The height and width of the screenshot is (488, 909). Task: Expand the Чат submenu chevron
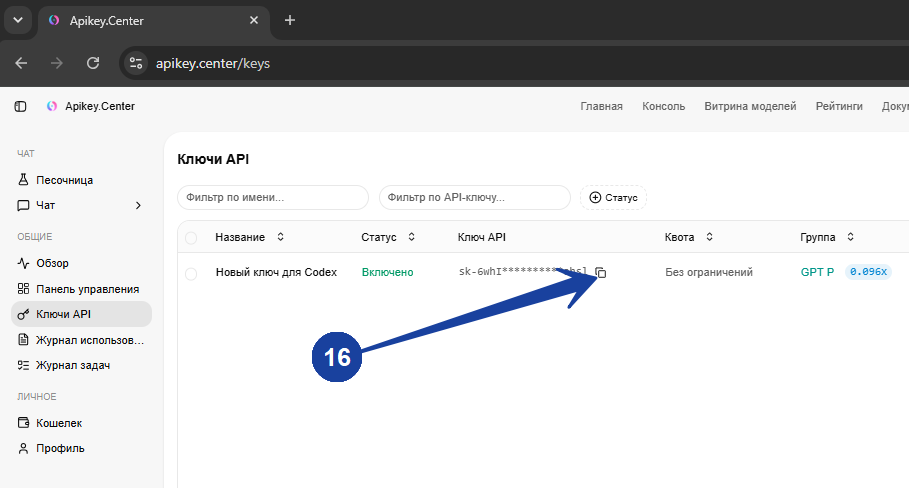click(x=138, y=206)
